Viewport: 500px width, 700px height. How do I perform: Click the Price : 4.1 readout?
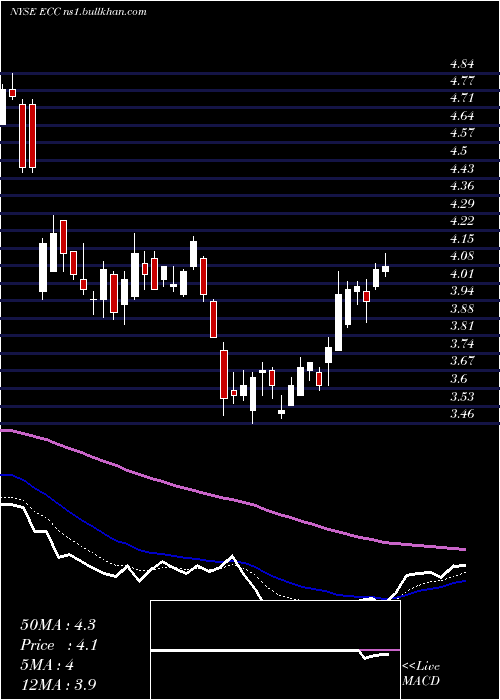(x=60, y=645)
